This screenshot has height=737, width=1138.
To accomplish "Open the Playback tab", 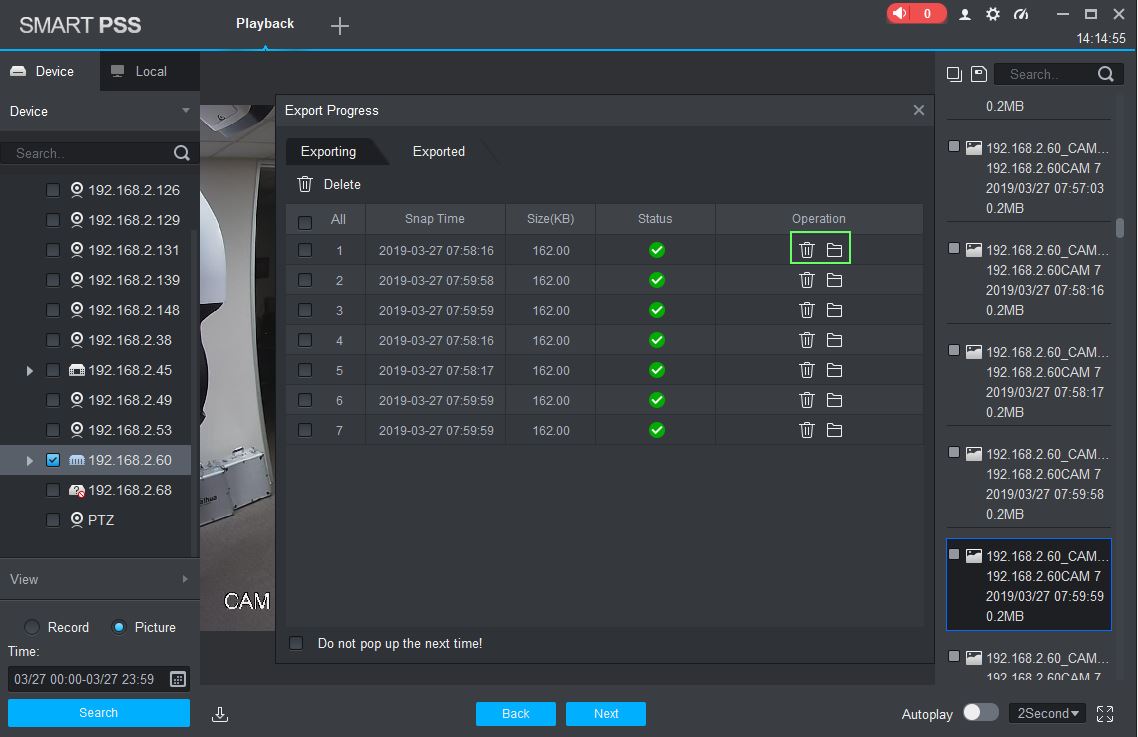I will click(x=265, y=24).
